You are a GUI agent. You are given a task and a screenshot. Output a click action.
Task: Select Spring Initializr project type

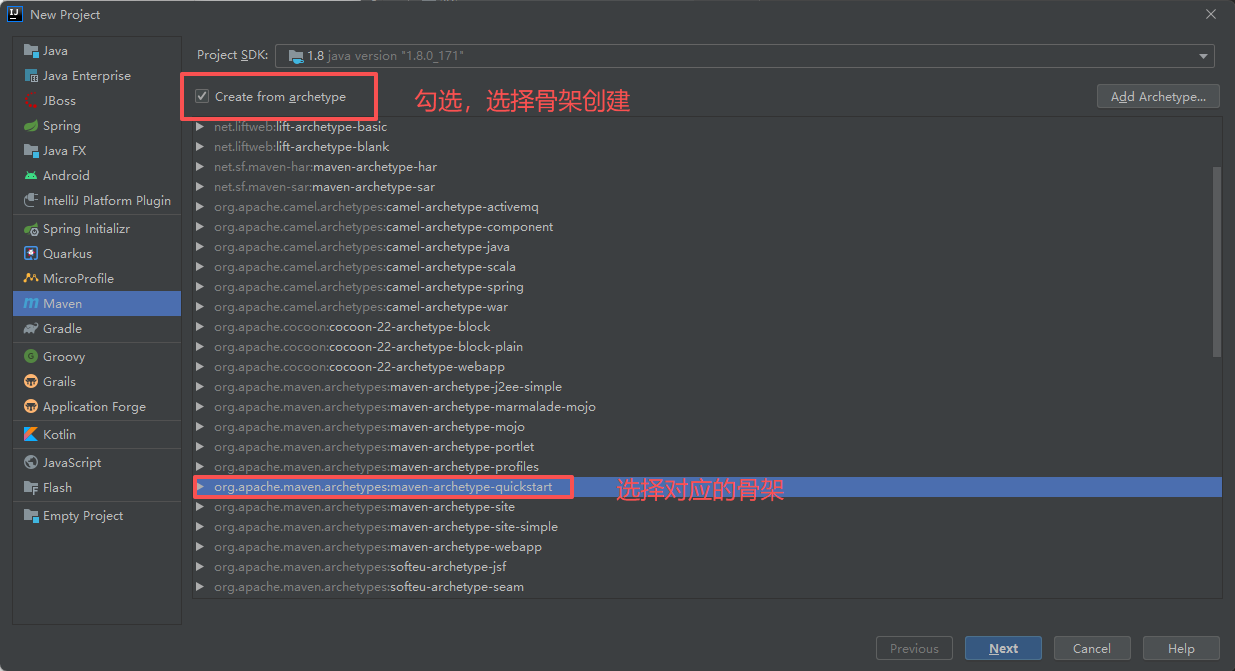tap(97, 229)
